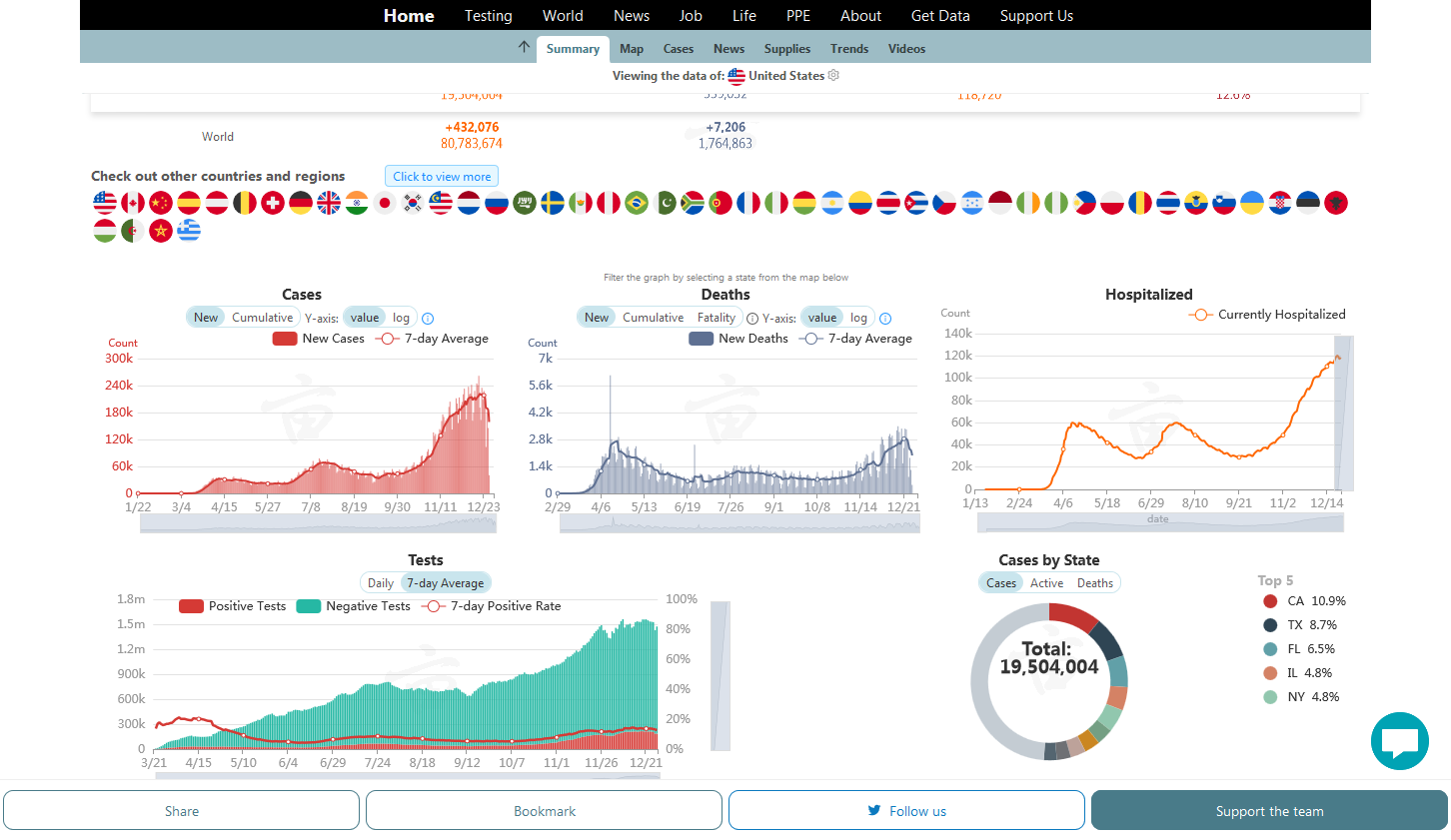Choose the Ukraine flag icon
Screen dimensions: 1451x840
point(1252,203)
